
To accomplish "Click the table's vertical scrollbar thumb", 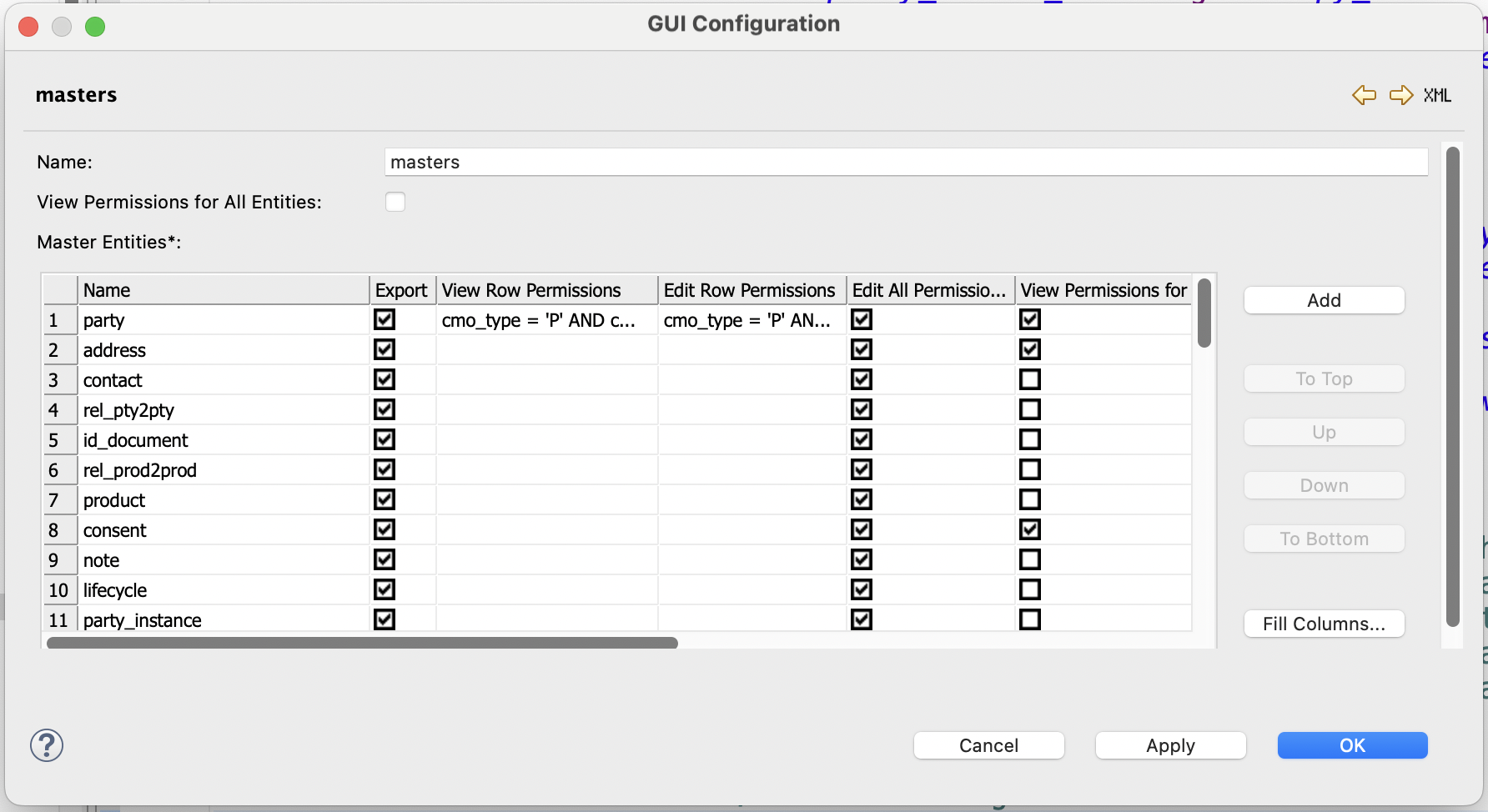I will [x=1204, y=313].
